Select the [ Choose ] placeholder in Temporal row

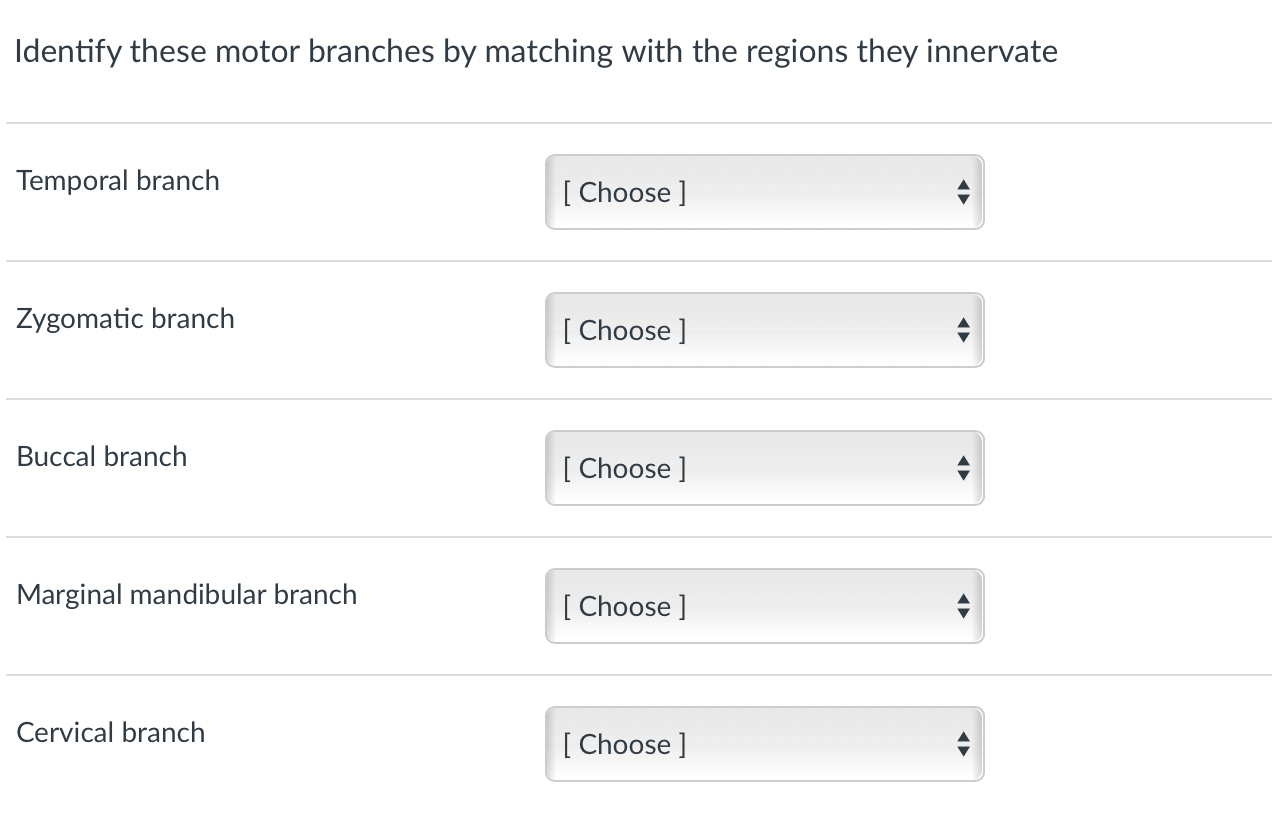coord(624,192)
